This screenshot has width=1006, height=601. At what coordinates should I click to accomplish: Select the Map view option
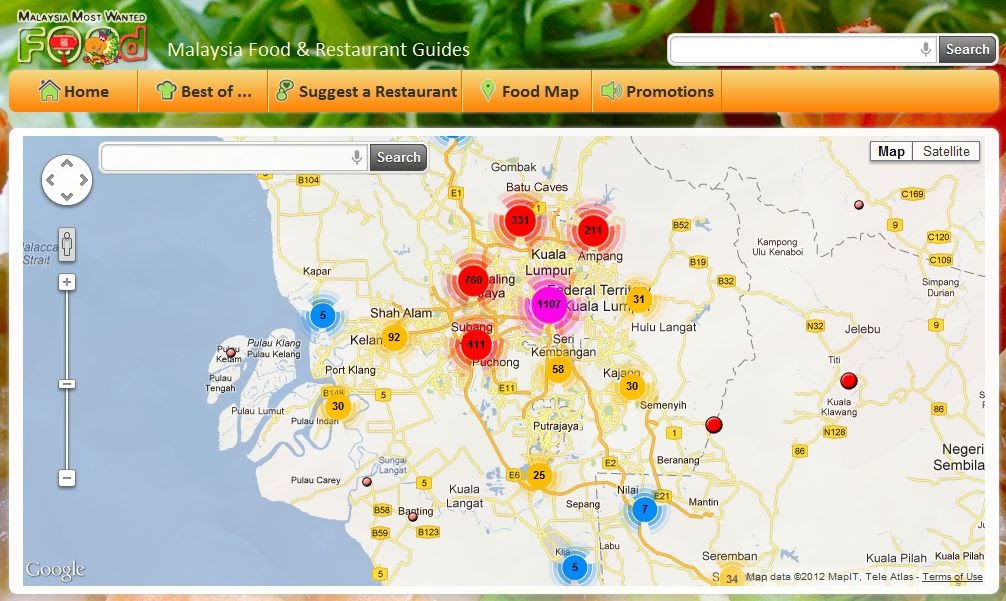891,151
